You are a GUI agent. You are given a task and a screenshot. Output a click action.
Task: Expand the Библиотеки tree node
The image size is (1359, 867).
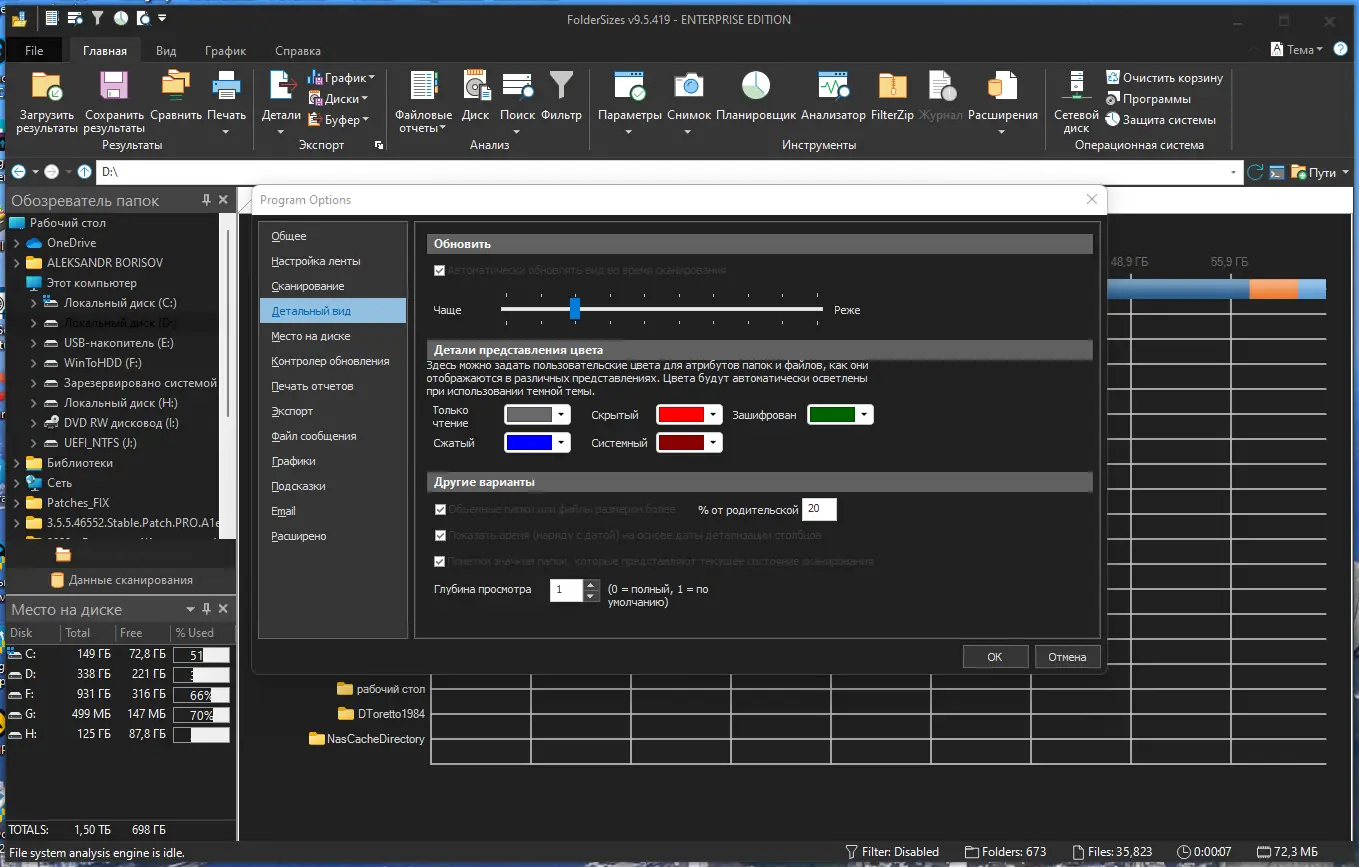[16, 463]
